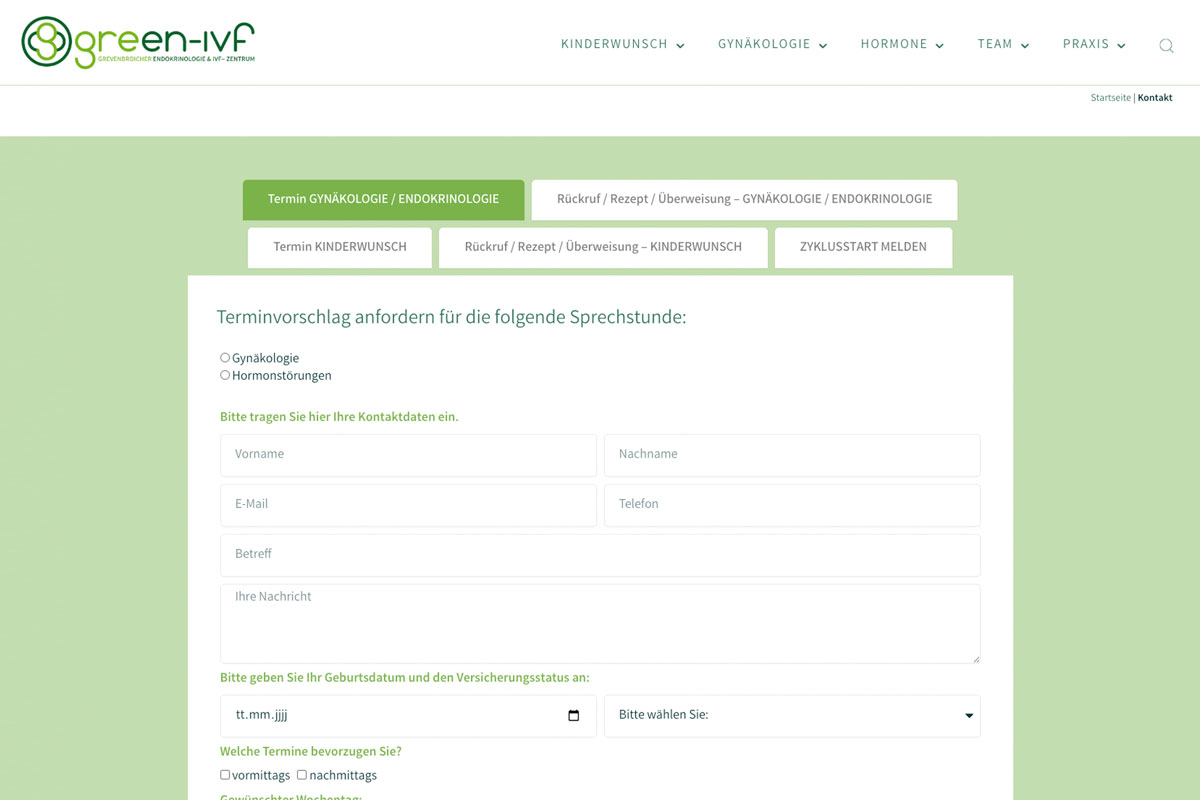
Task: Switch to the Termin KINDERWUNSCH tab
Action: (339, 247)
